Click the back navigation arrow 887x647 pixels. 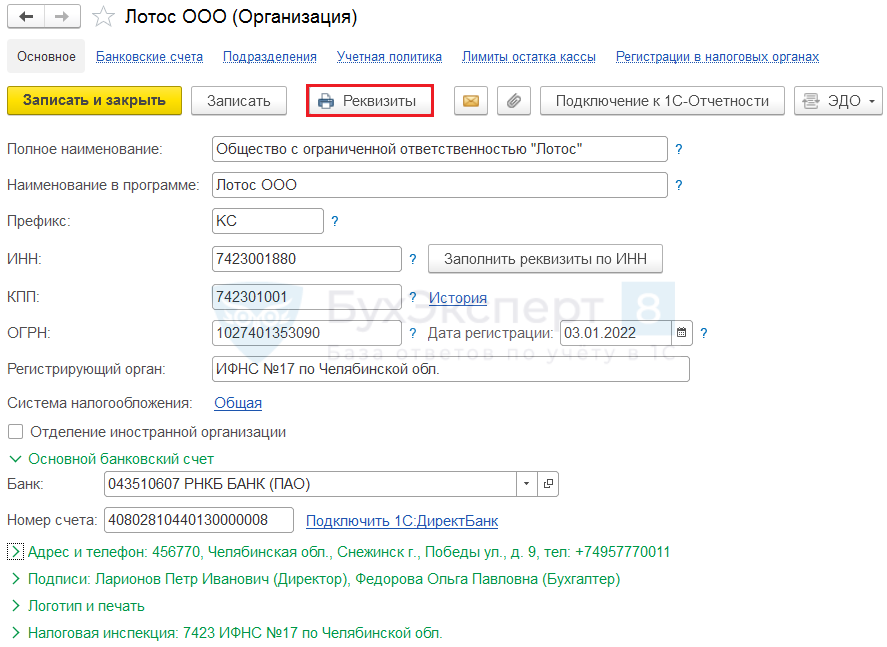coord(26,16)
